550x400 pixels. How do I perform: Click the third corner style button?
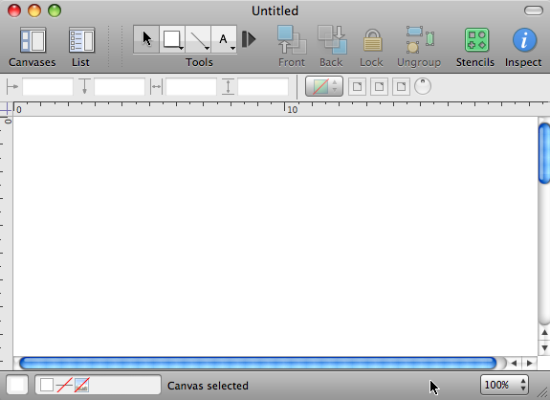pos(401,86)
